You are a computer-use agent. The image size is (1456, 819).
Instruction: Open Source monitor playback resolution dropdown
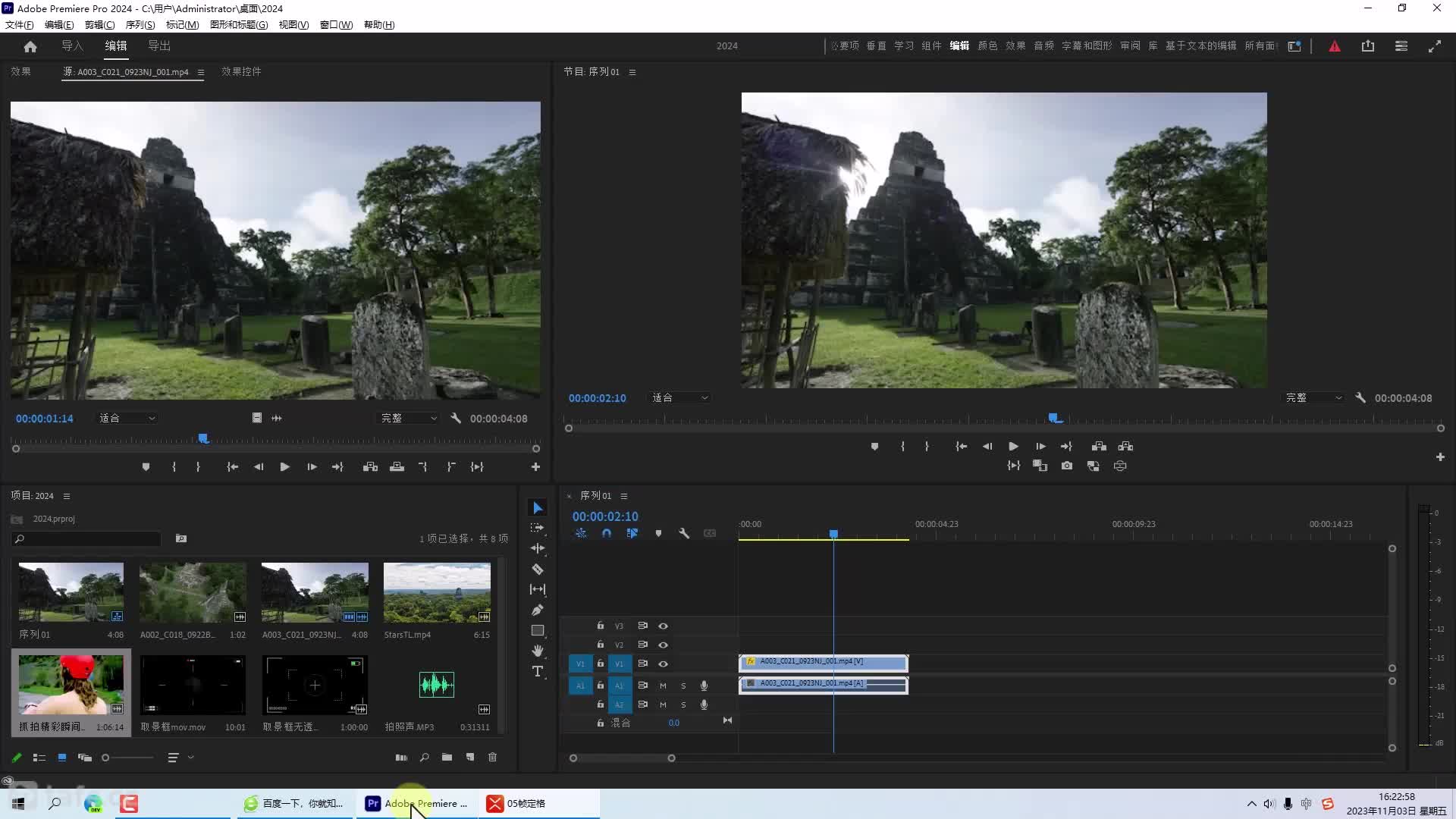point(409,418)
